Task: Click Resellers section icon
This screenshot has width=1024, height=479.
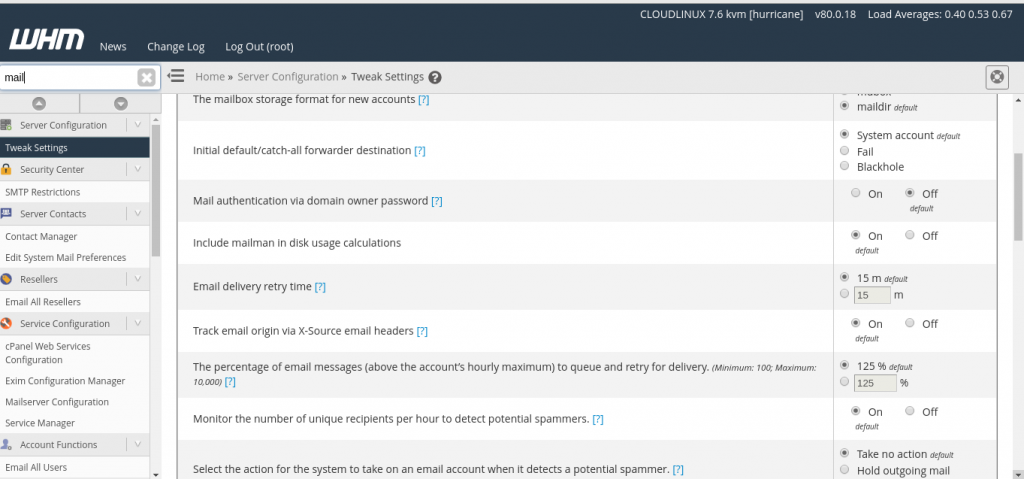Action: 7,279
